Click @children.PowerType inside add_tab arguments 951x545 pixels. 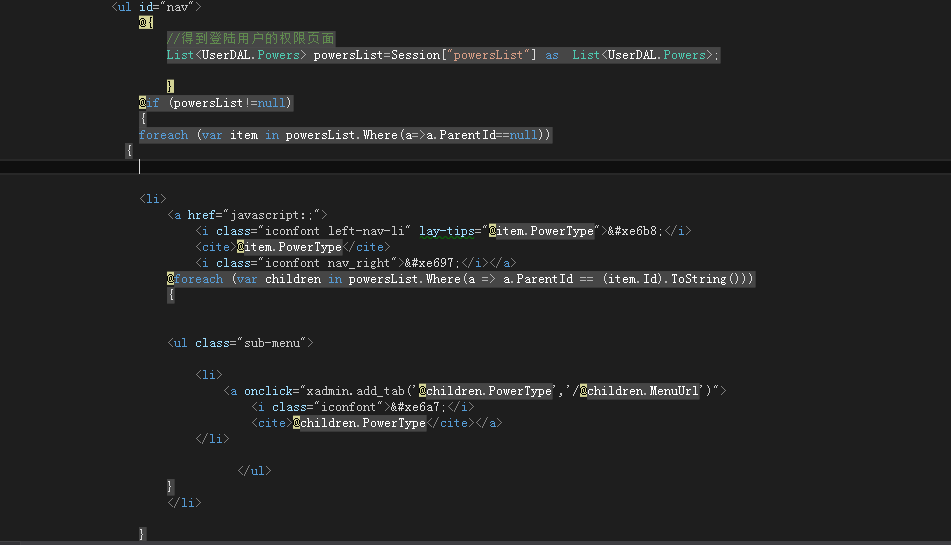[485, 391]
